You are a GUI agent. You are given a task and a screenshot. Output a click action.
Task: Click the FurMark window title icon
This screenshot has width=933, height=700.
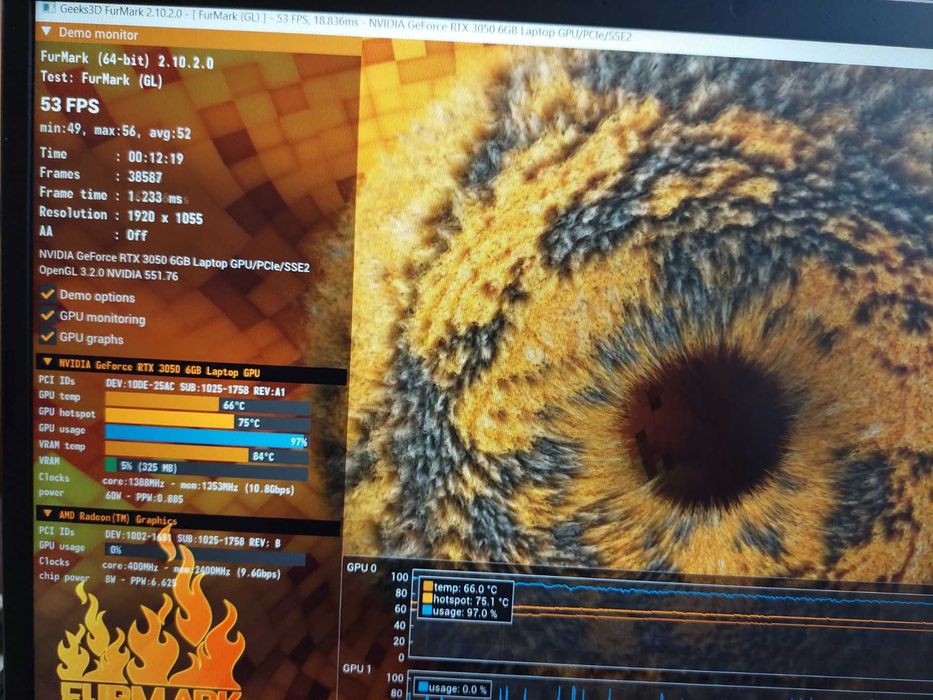pyautogui.click(x=49, y=8)
